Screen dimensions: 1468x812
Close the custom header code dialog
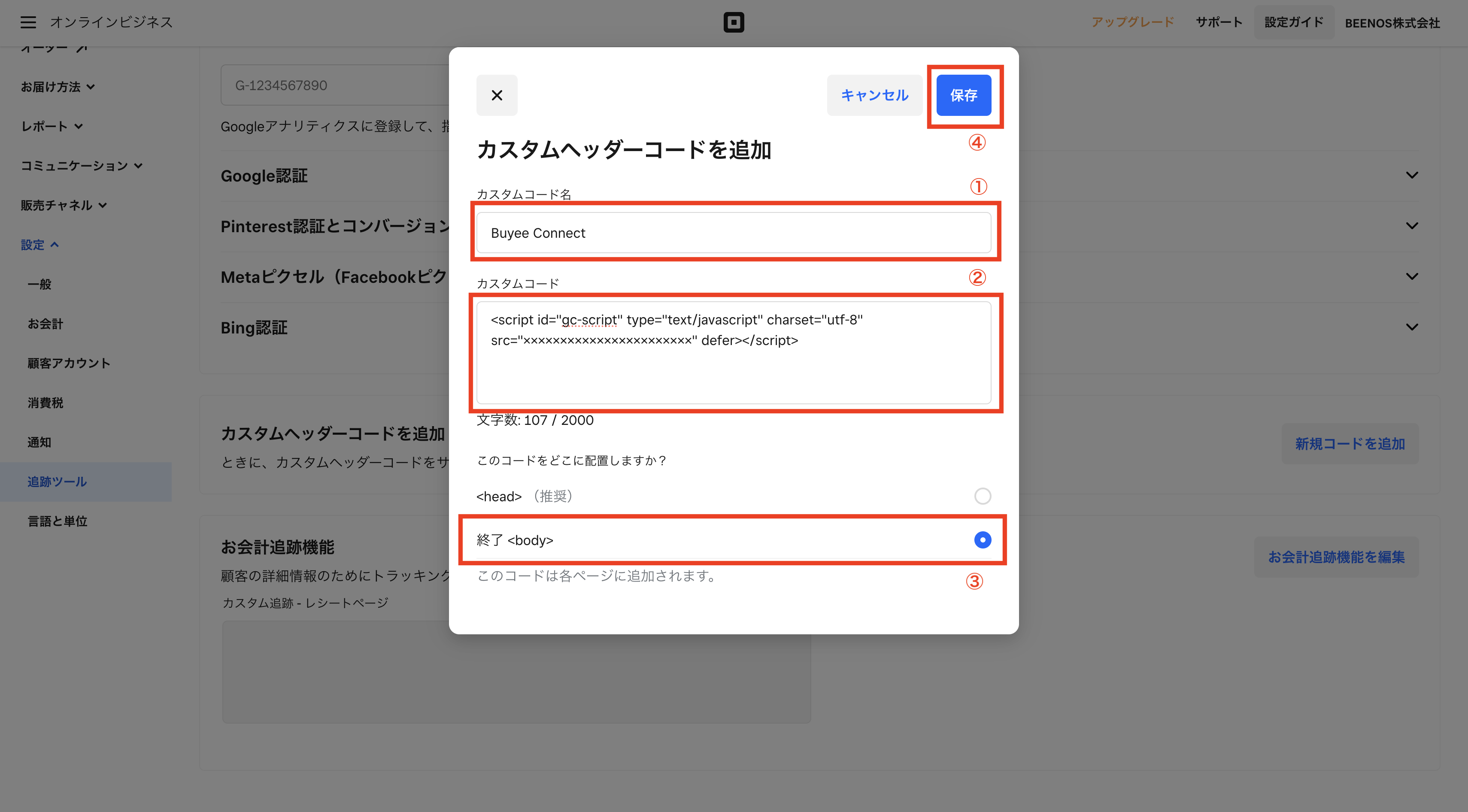click(x=497, y=95)
